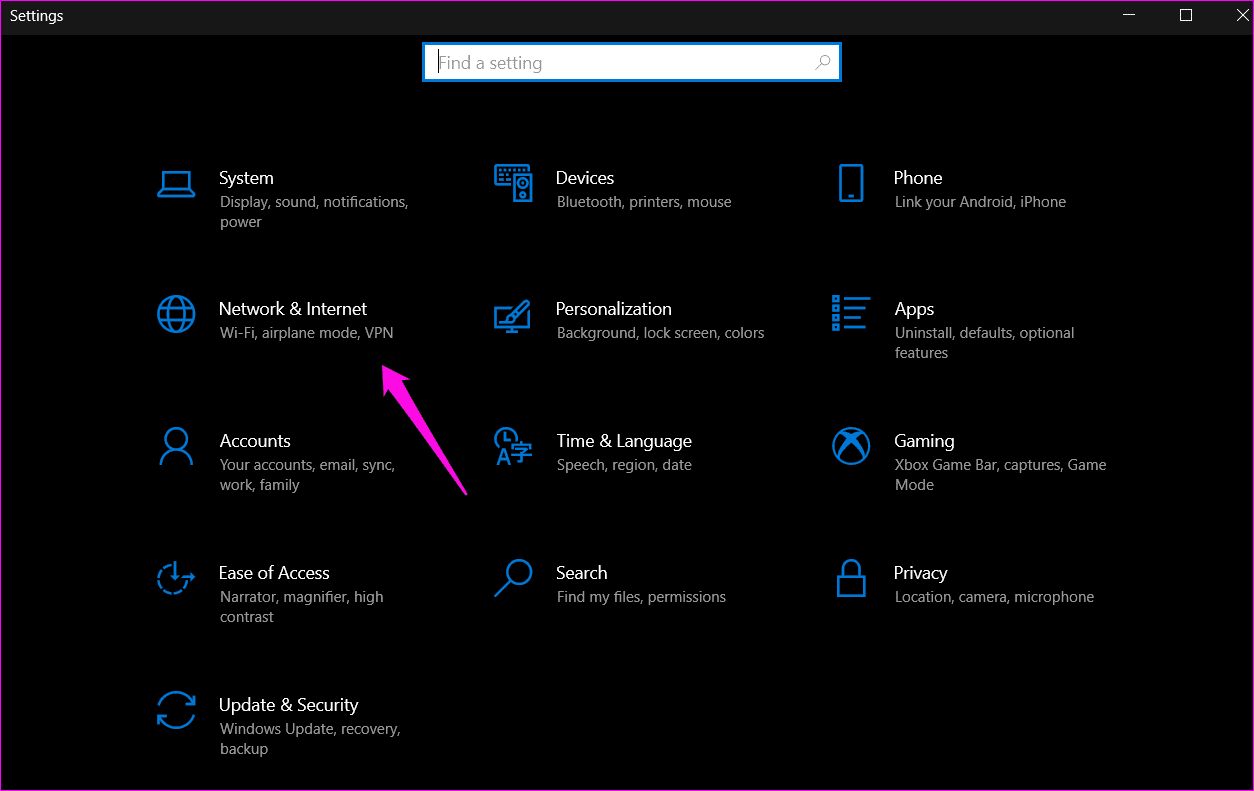Viewport: 1254px width, 791px height.
Task: Open the Update & Security refresh arrows icon
Action: pyautogui.click(x=176, y=710)
